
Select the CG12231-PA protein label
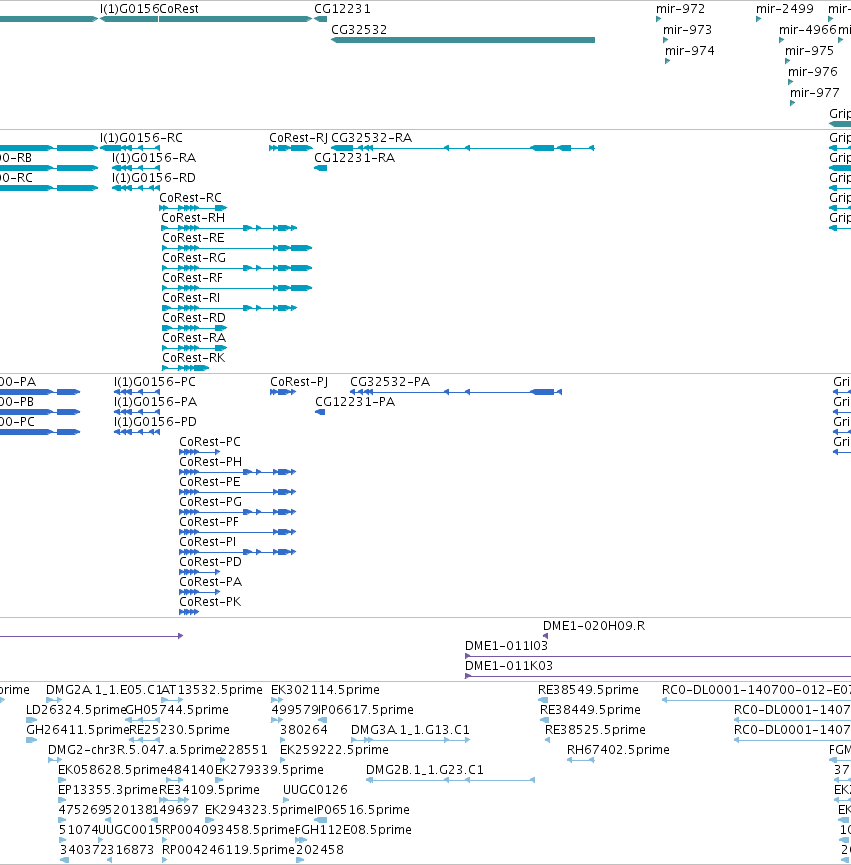[x=355, y=402]
